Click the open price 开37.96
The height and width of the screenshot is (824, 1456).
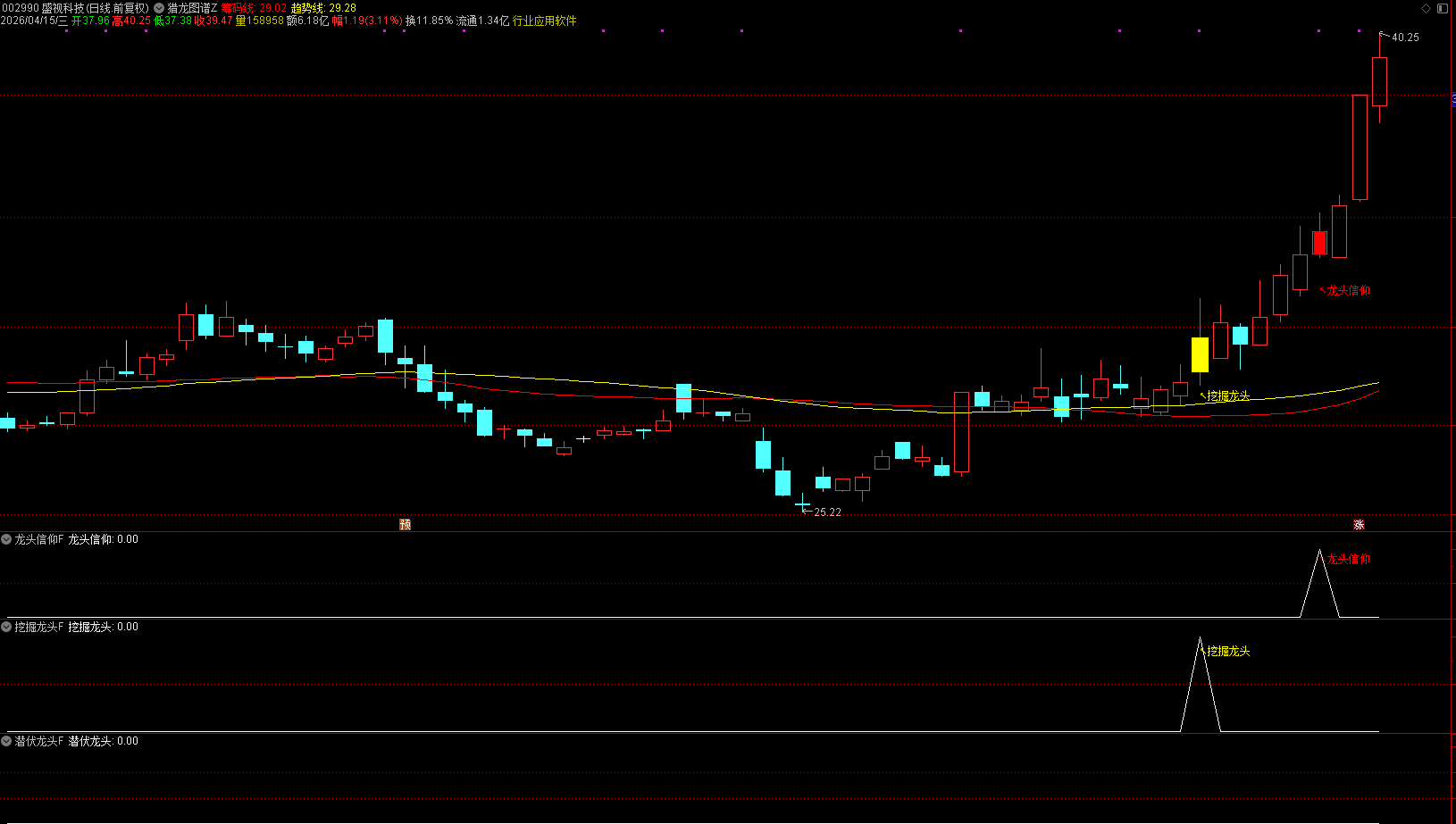[90, 21]
